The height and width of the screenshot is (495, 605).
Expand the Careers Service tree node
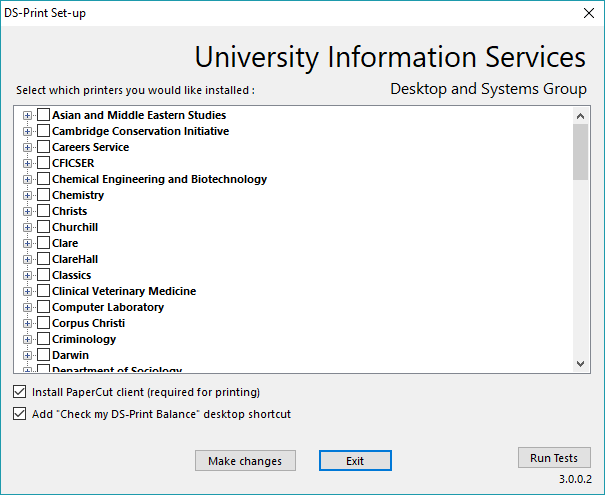click(27, 147)
